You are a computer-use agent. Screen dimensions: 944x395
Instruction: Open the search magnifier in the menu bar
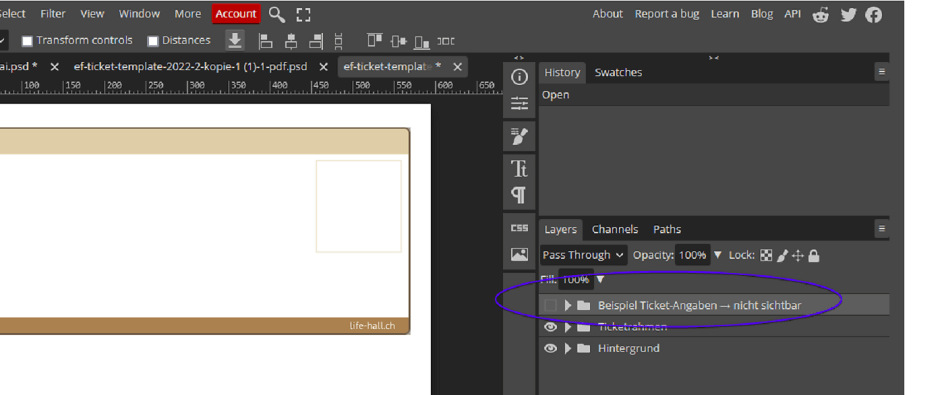pos(276,14)
